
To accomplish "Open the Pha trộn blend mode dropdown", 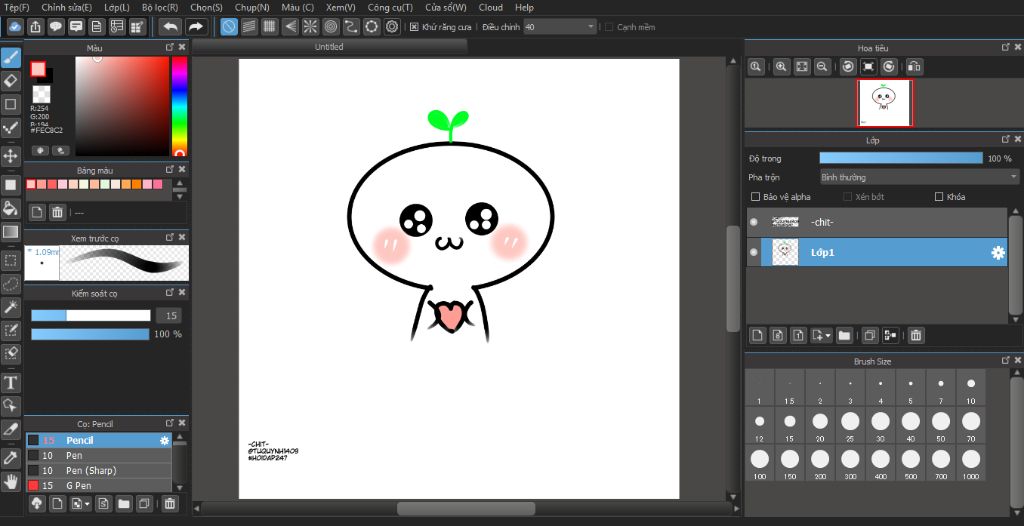I will coord(918,177).
